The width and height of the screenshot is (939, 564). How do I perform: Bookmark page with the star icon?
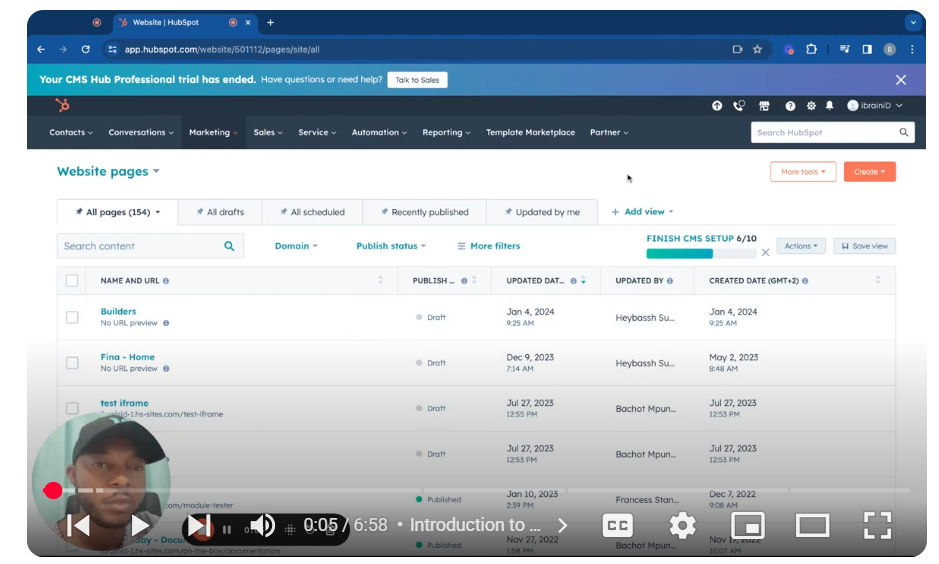coord(758,49)
